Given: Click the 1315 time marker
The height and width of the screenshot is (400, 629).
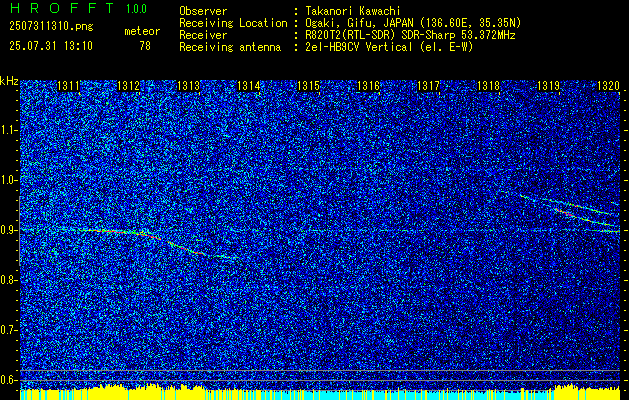Looking at the screenshot, I should 308,86.
